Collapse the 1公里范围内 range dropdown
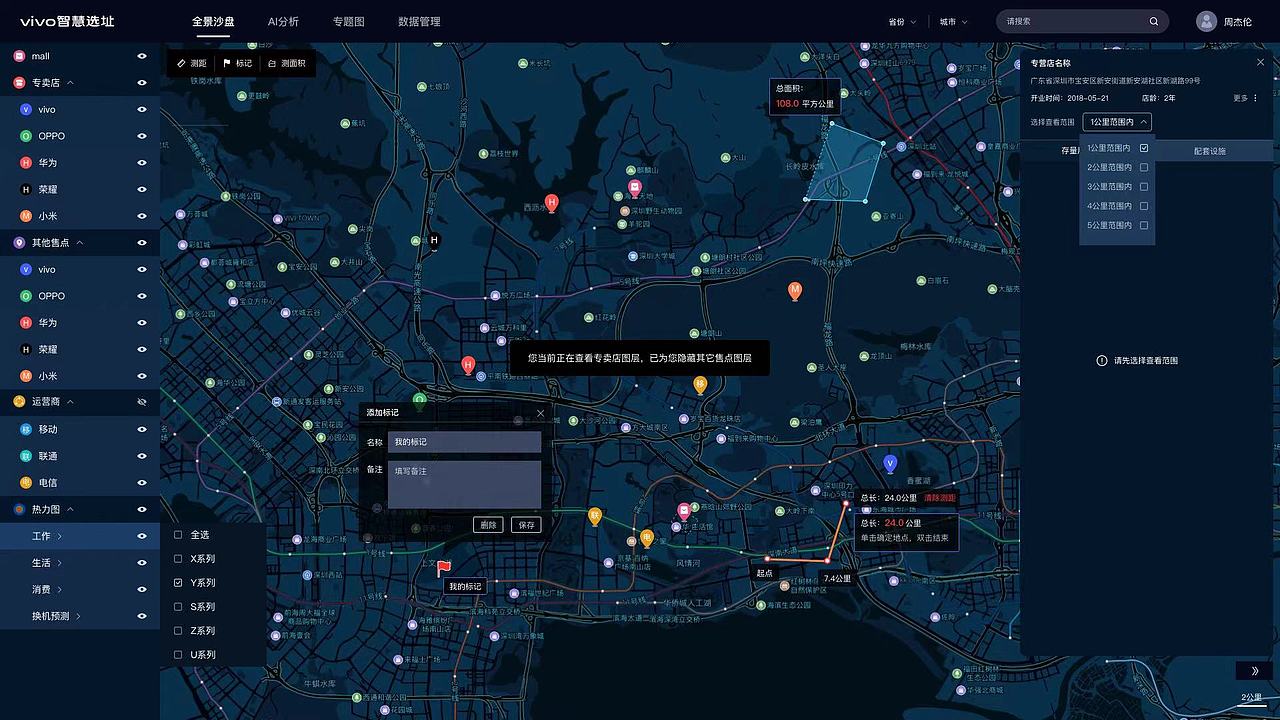Image resolution: width=1280 pixels, height=720 pixels. 1117,122
